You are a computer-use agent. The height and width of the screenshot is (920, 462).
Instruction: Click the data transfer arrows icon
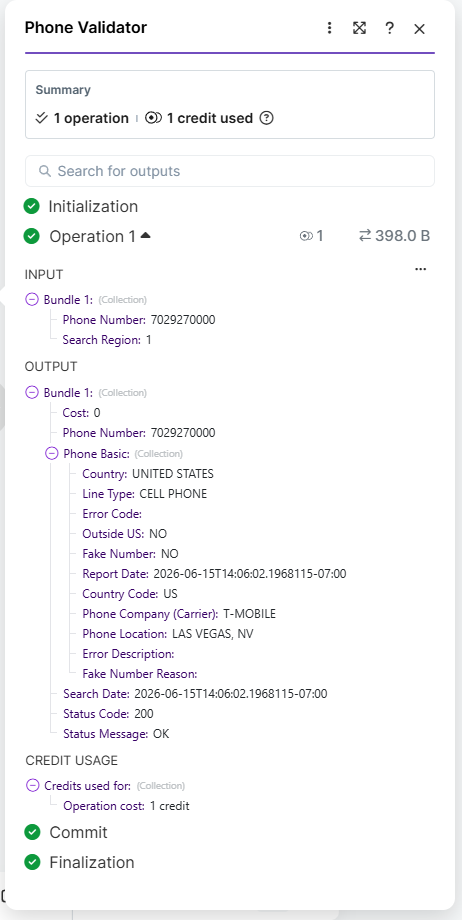click(x=365, y=236)
